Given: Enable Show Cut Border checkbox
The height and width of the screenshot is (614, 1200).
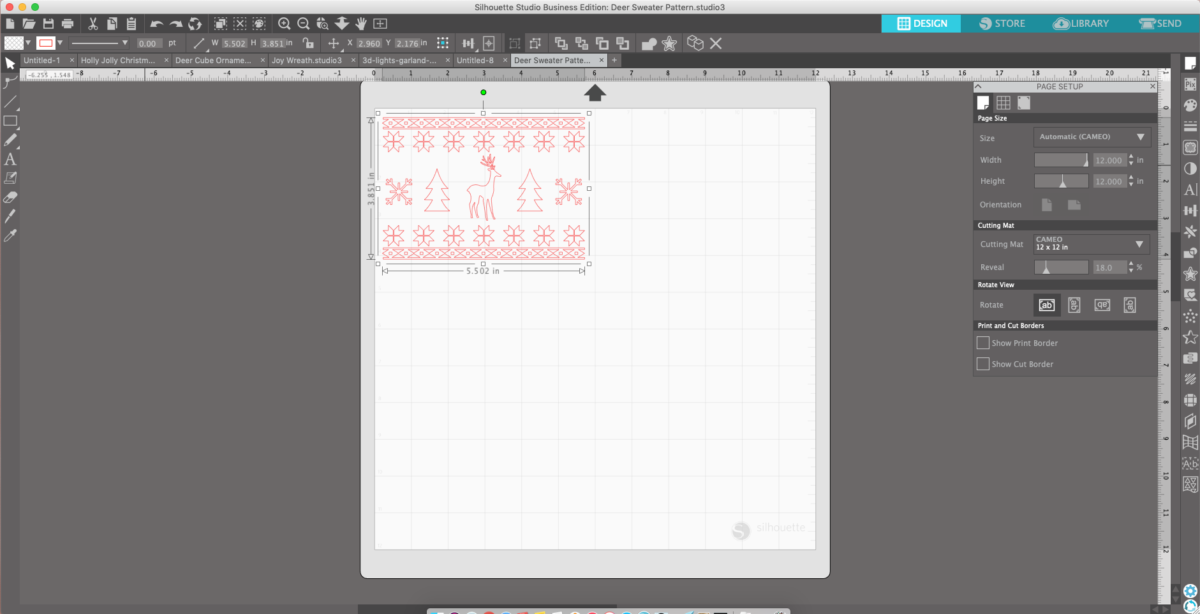Looking at the screenshot, I should pyautogui.click(x=982, y=364).
